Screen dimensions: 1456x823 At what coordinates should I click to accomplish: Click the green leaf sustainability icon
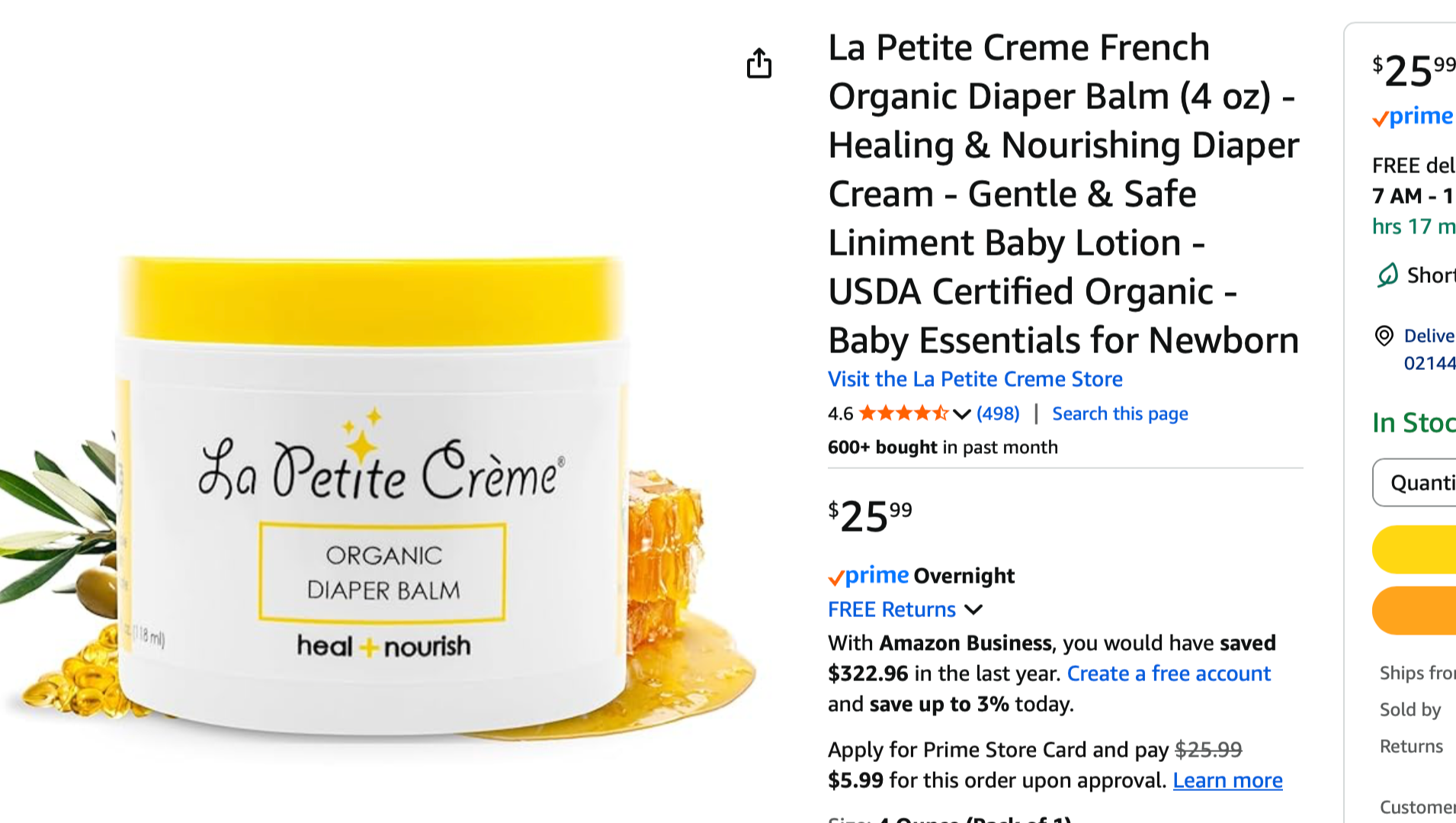[1387, 275]
